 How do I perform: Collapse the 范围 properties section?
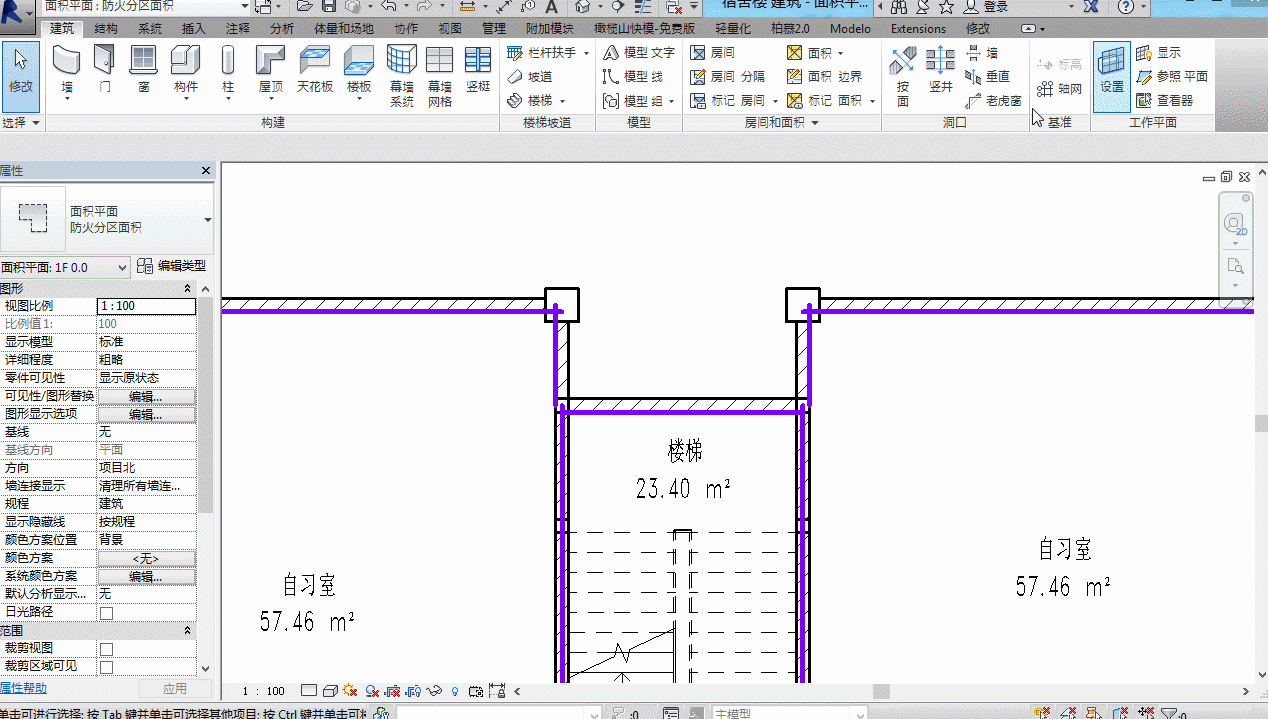tap(186, 631)
